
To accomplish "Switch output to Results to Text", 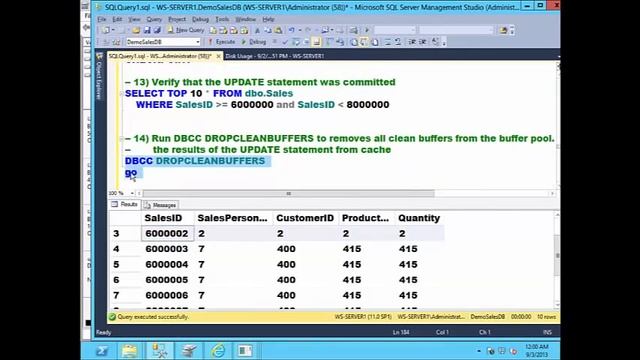I will pos(354,42).
